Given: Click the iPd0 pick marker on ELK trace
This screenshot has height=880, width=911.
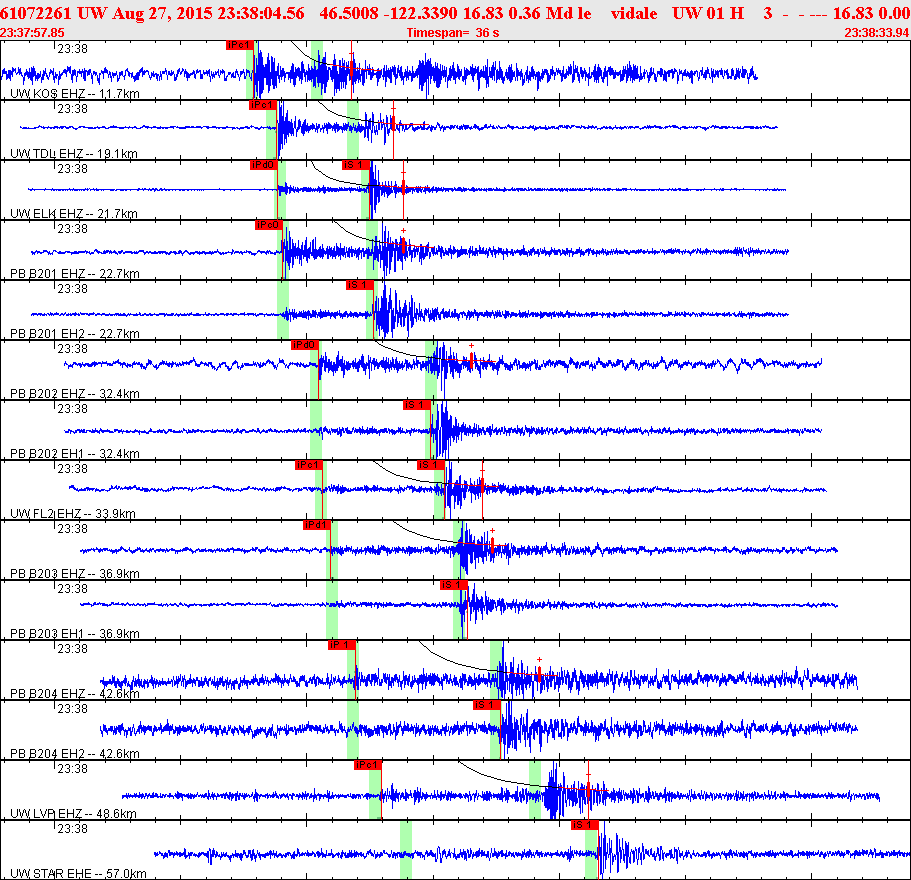Looking at the screenshot, I should coord(264,165).
